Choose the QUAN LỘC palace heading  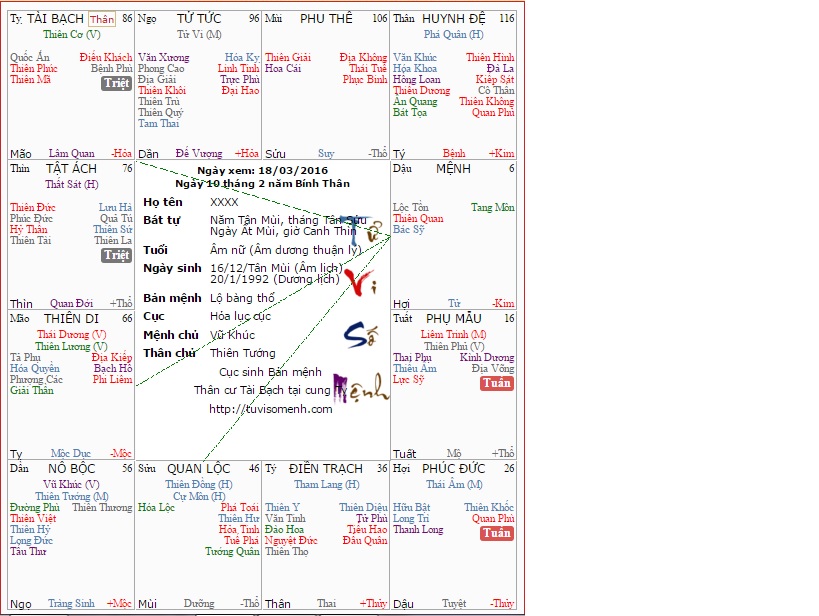198,469
